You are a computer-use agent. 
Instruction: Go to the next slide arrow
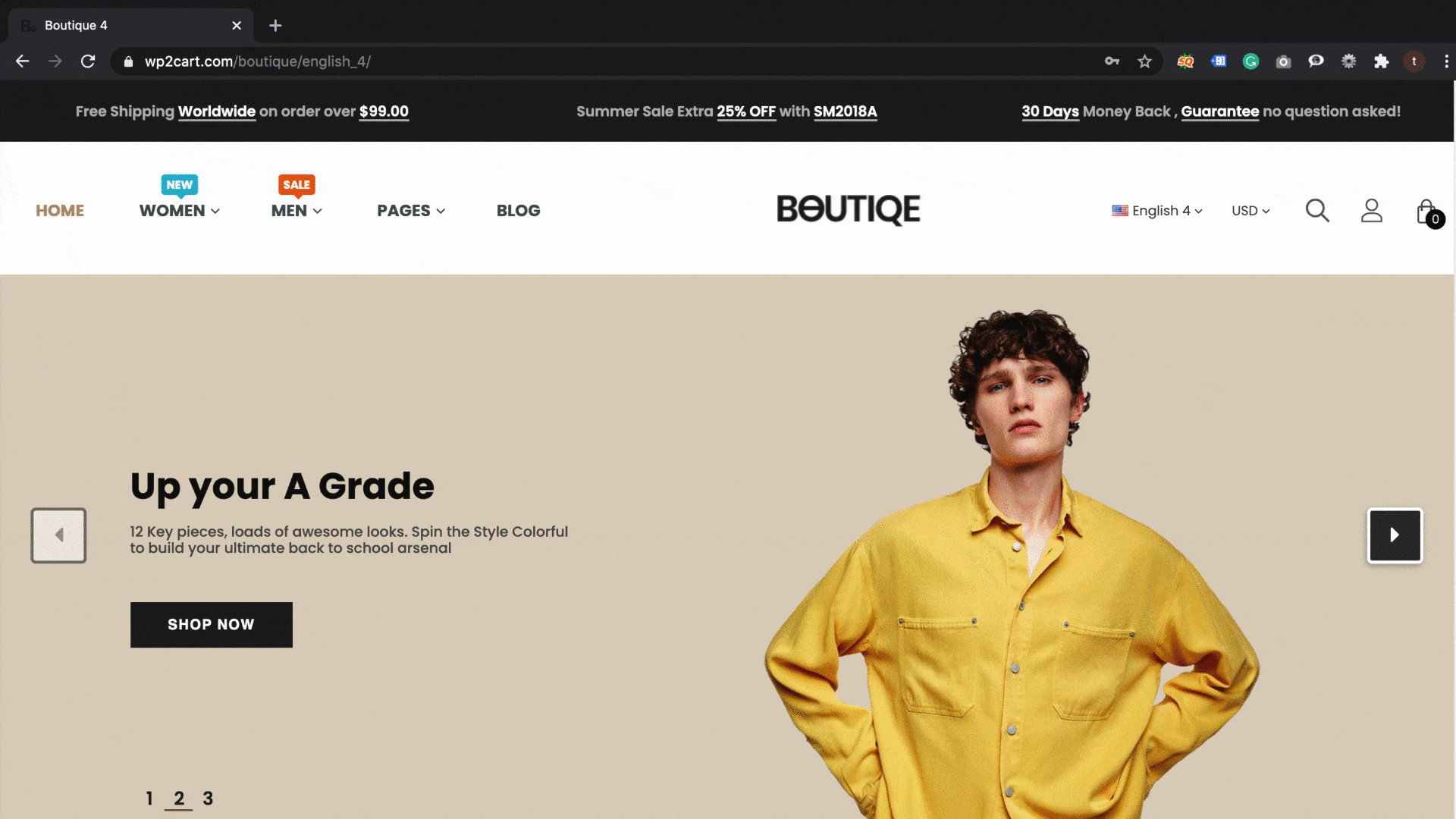coord(1395,535)
